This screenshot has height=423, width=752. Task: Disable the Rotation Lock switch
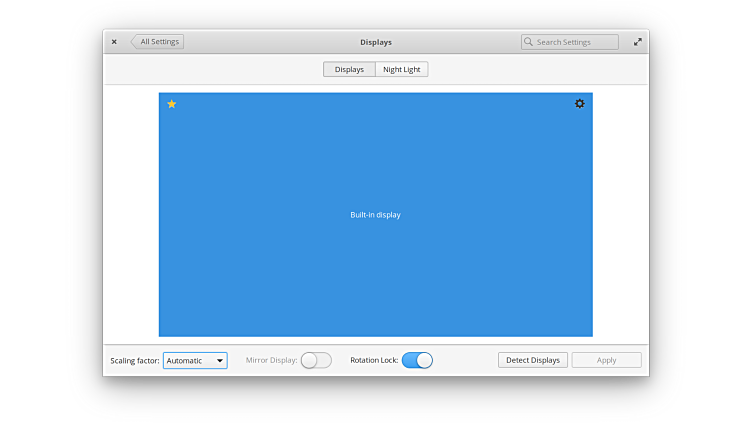point(417,360)
